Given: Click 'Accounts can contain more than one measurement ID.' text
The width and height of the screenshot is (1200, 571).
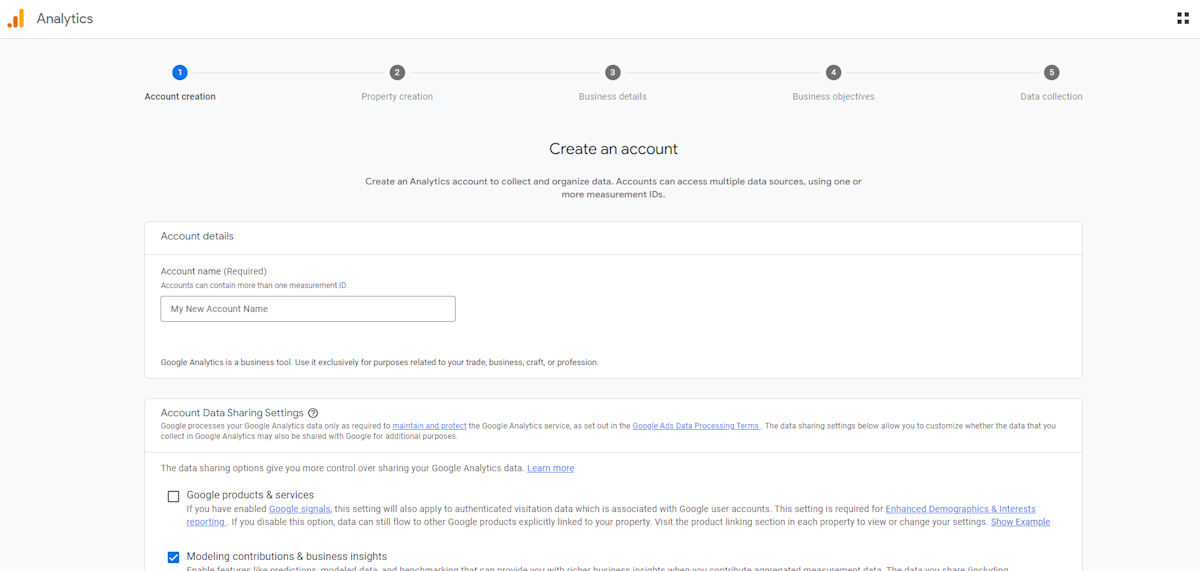Looking at the screenshot, I should coord(254,285).
